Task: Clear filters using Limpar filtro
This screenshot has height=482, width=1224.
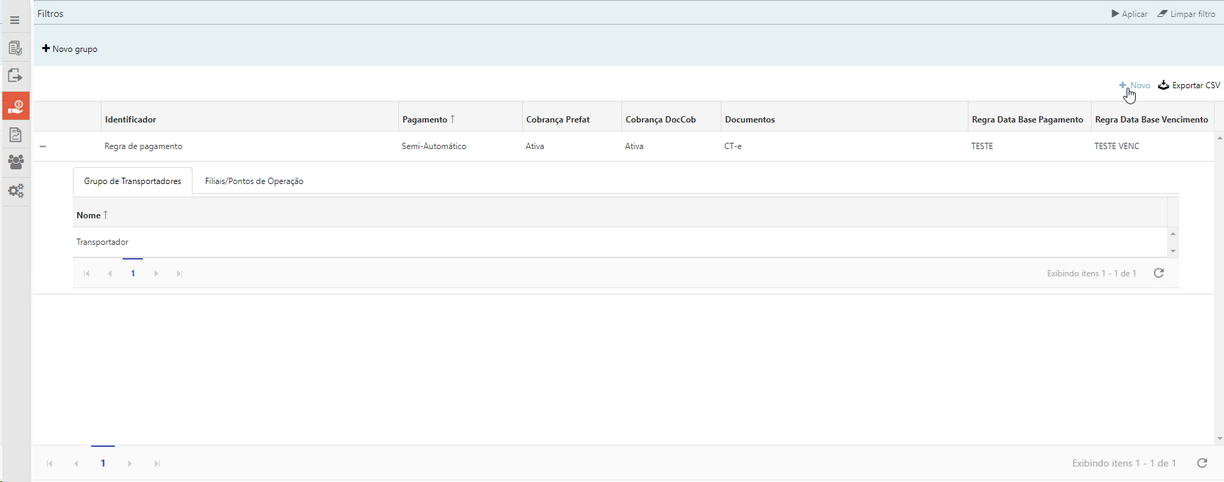Action: click(x=1186, y=14)
